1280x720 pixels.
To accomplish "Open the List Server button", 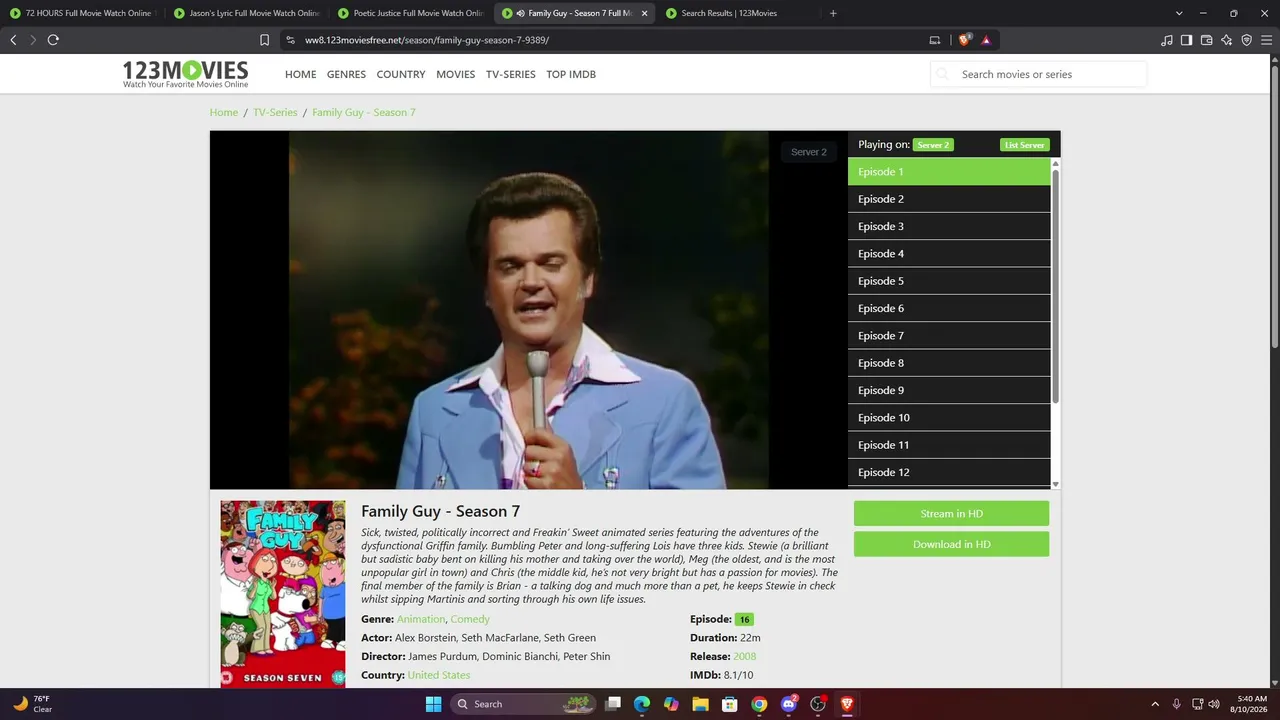I will [x=1025, y=145].
